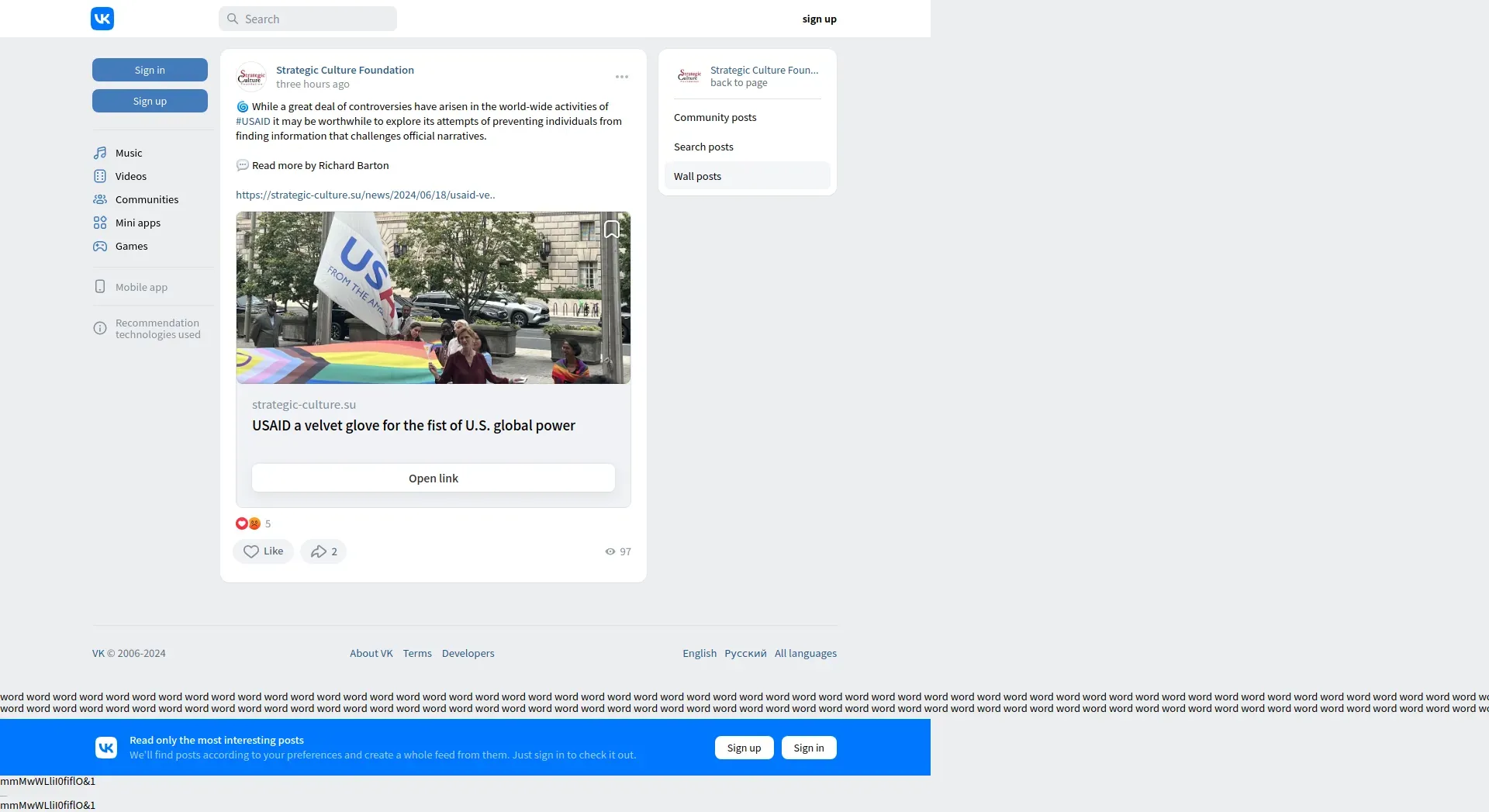This screenshot has width=1489, height=812.
Task: Select Wall posts in right panel
Action: click(748, 176)
